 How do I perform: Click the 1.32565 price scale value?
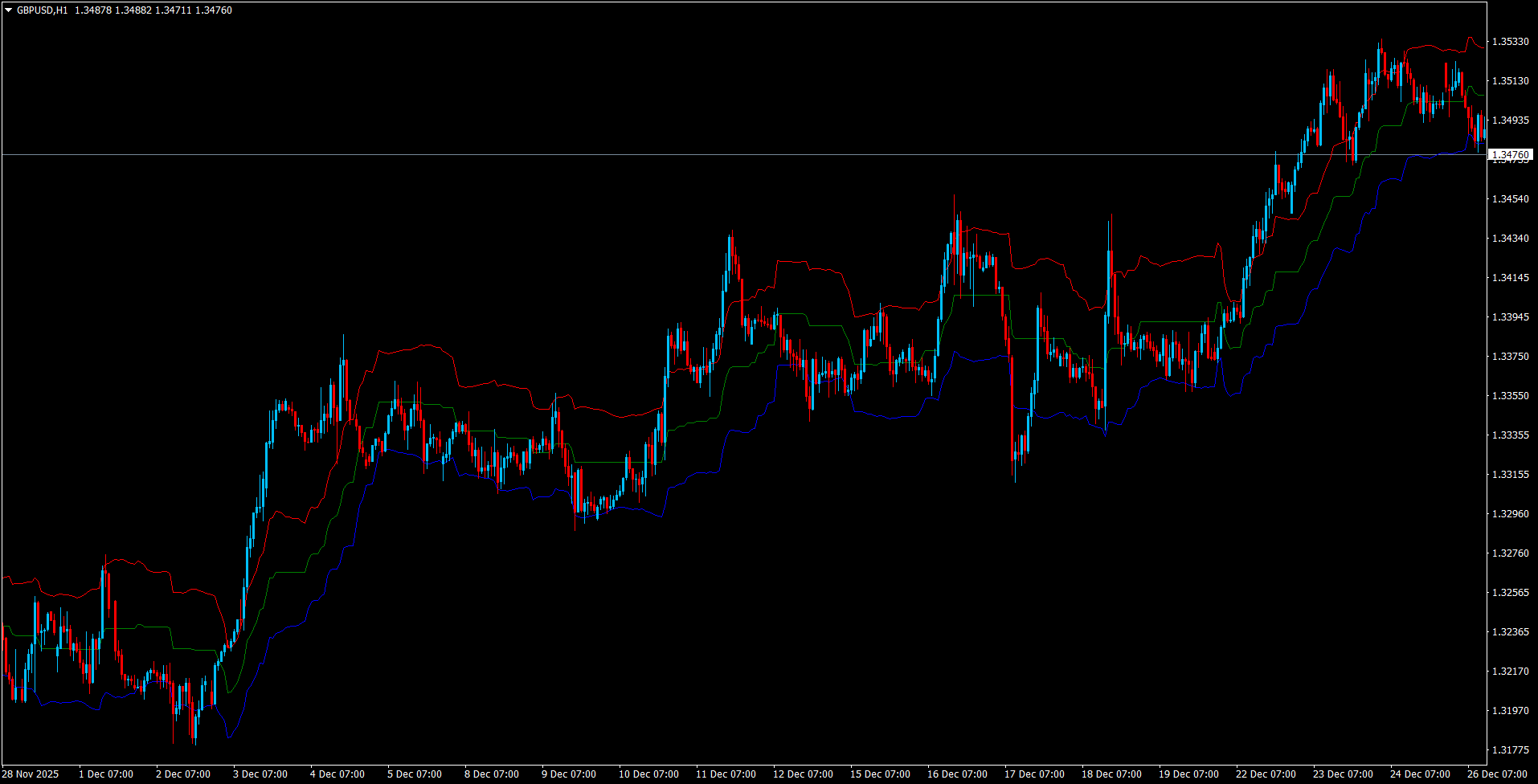coord(1511,593)
